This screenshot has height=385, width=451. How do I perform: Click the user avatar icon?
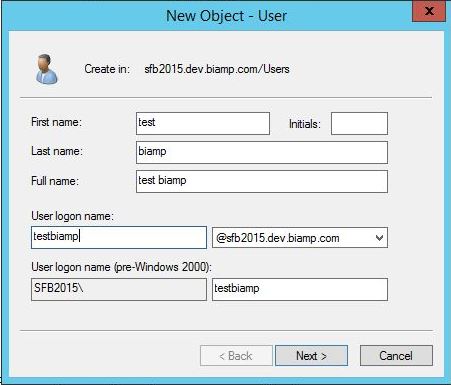(47, 69)
